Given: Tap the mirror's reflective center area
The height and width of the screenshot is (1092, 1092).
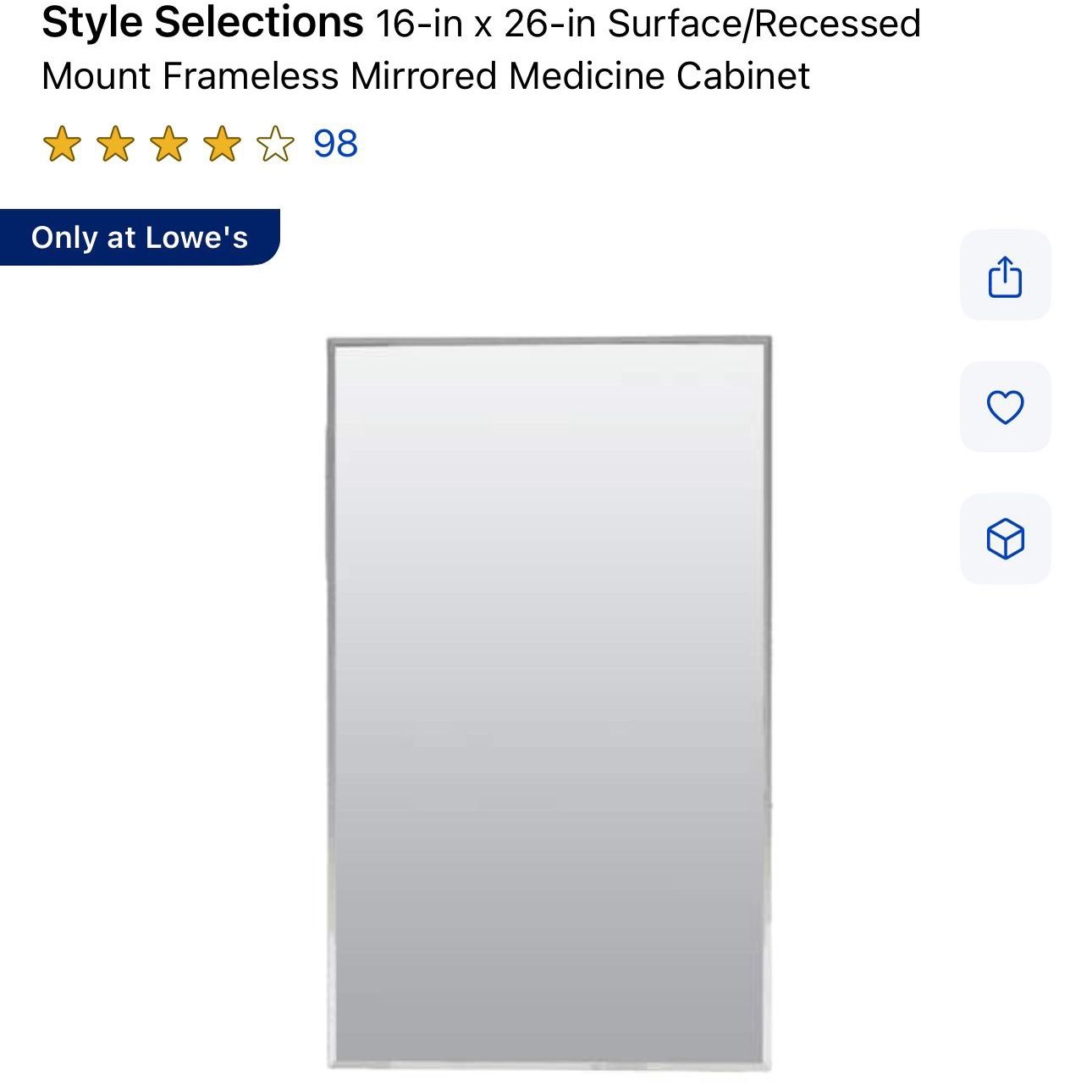Looking at the screenshot, I should click(x=549, y=703).
